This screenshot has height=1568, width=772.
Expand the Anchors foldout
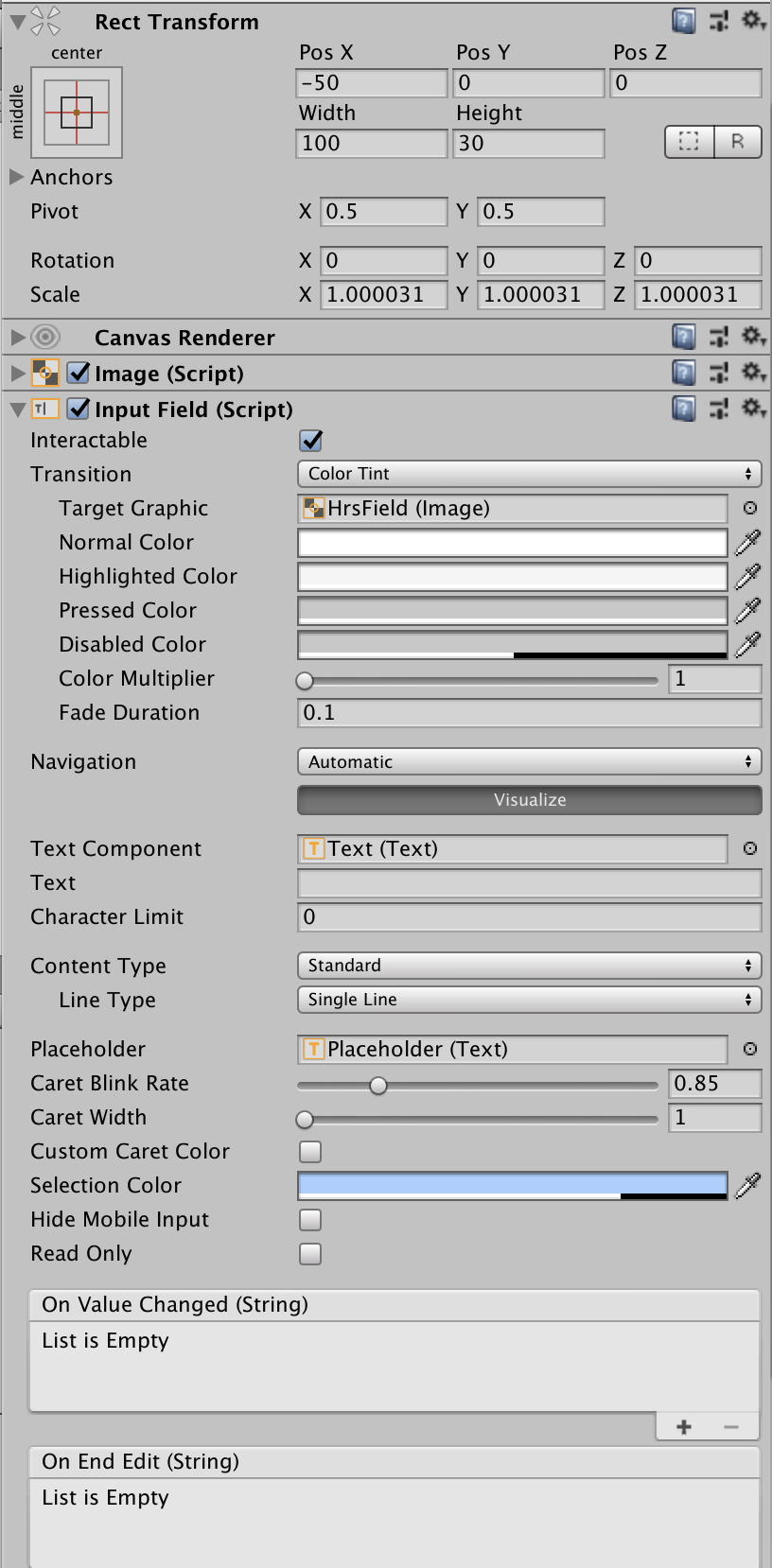pyautogui.click(x=16, y=177)
